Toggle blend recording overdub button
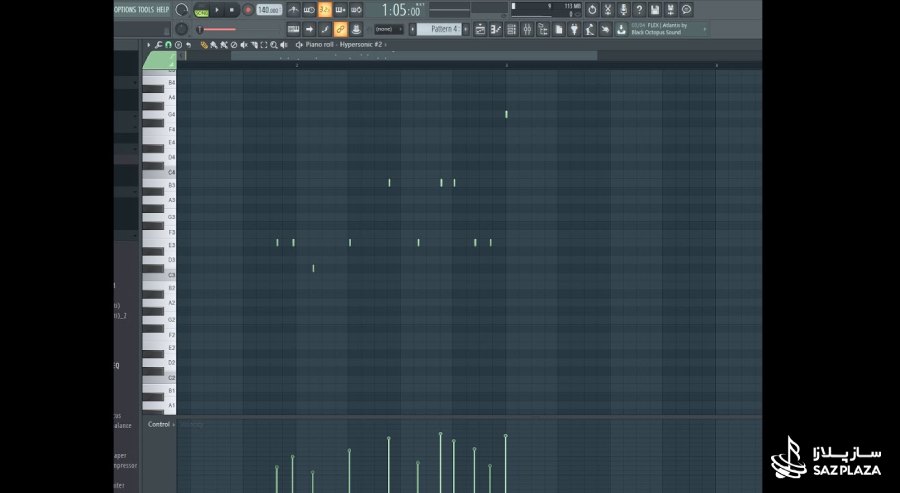The image size is (900, 493). pos(340,10)
